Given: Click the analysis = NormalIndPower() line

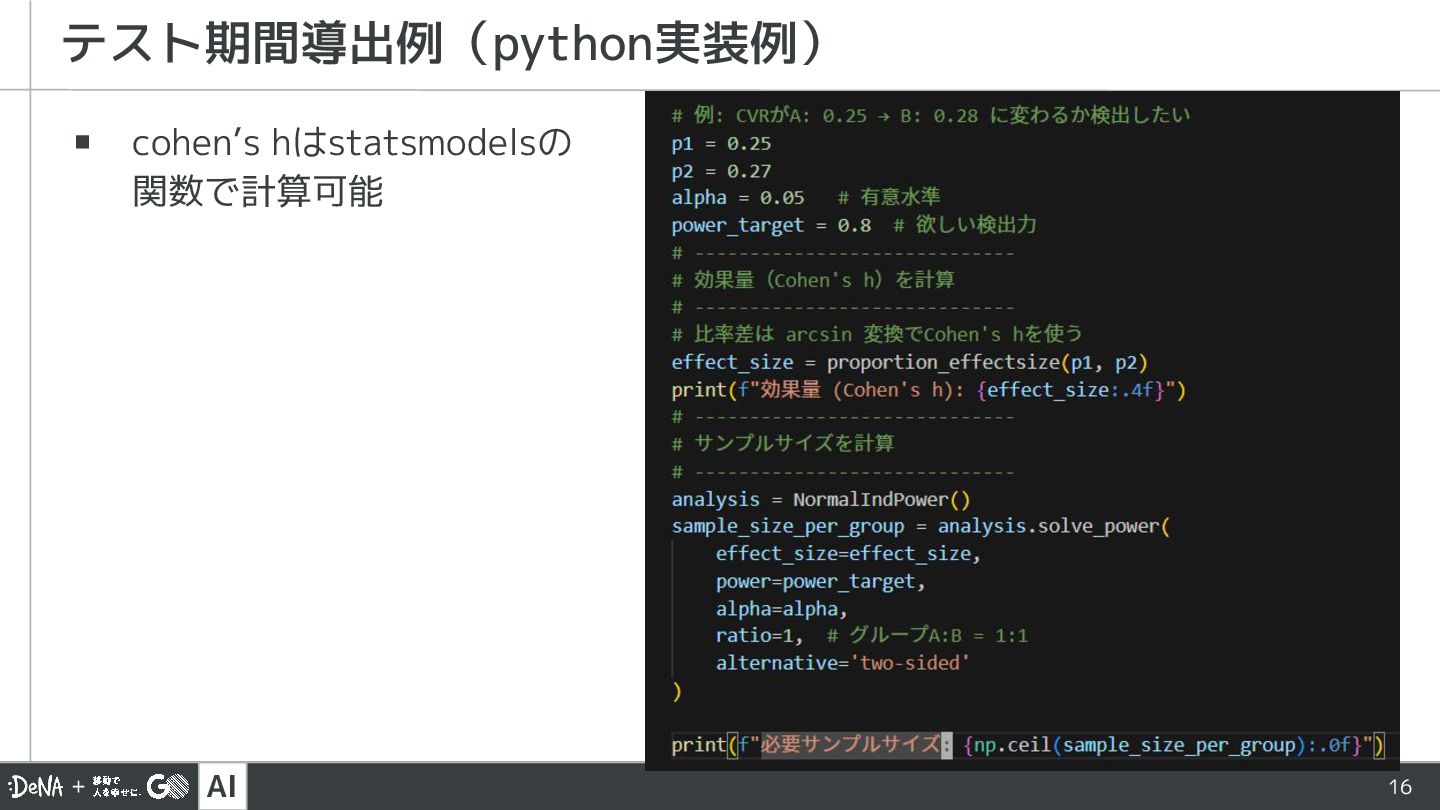Looking at the screenshot, I should click(x=821, y=499).
